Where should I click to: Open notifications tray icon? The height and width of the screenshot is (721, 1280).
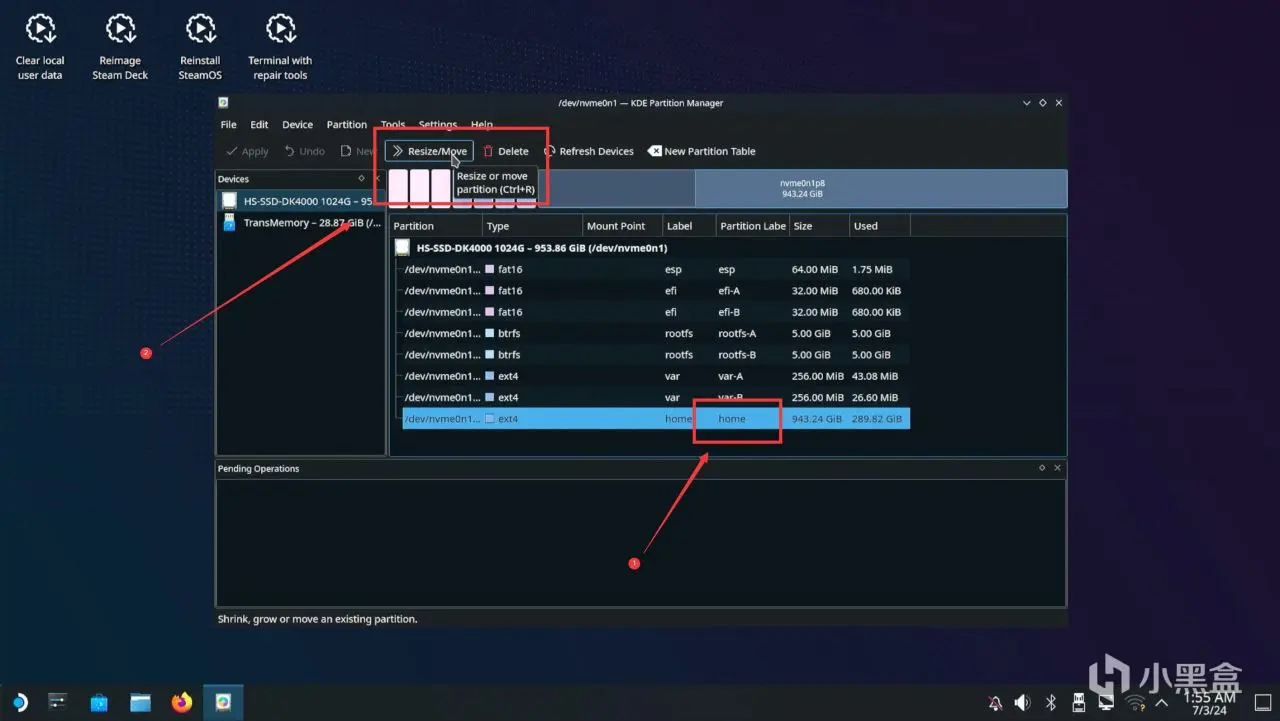[x=995, y=703]
